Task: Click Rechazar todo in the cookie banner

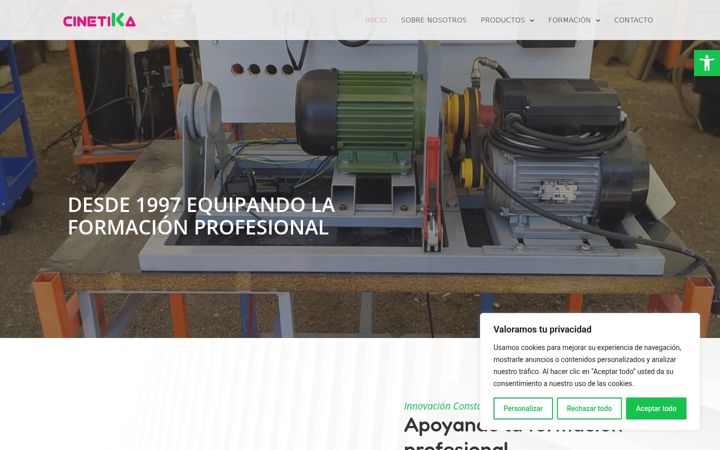Action: pos(589,408)
